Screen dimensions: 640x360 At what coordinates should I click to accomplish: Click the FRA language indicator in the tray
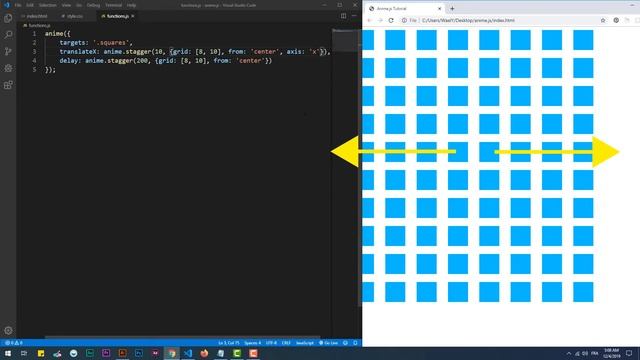point(595,353)
